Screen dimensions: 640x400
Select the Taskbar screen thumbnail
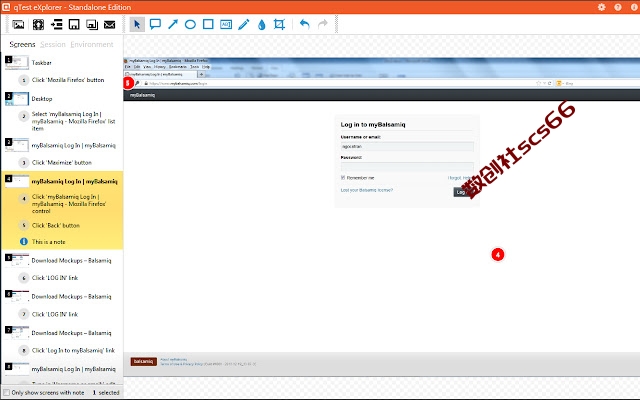click(17, 63)
